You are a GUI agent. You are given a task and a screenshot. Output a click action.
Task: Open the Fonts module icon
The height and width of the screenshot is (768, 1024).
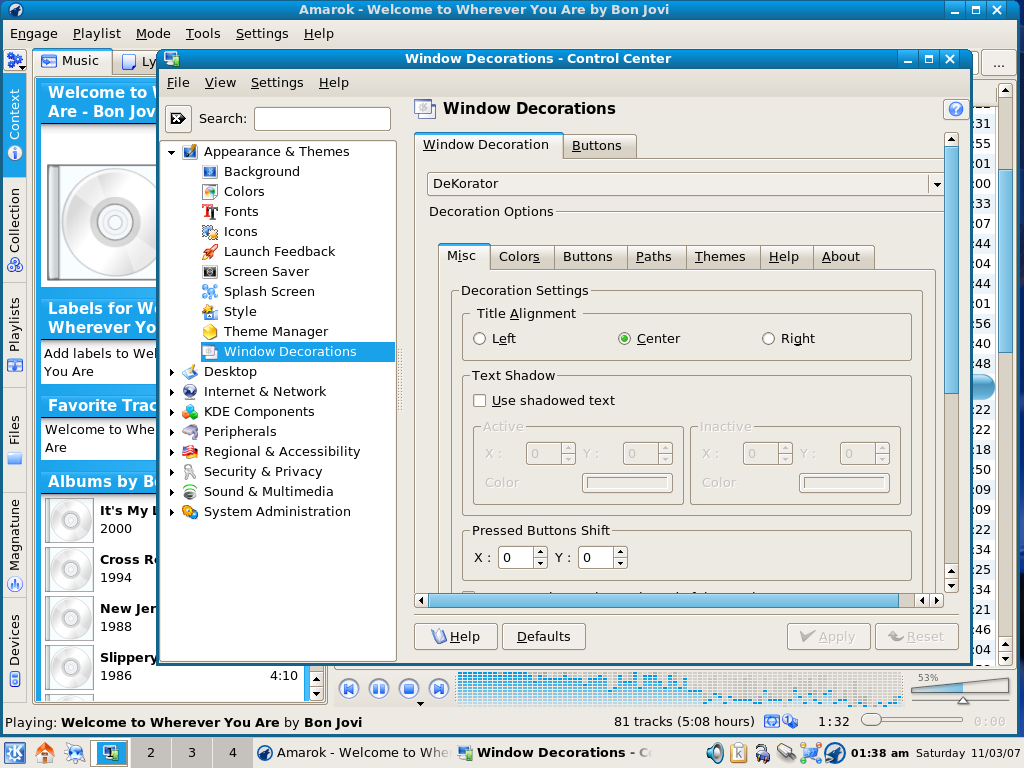[x=210, y=212]
